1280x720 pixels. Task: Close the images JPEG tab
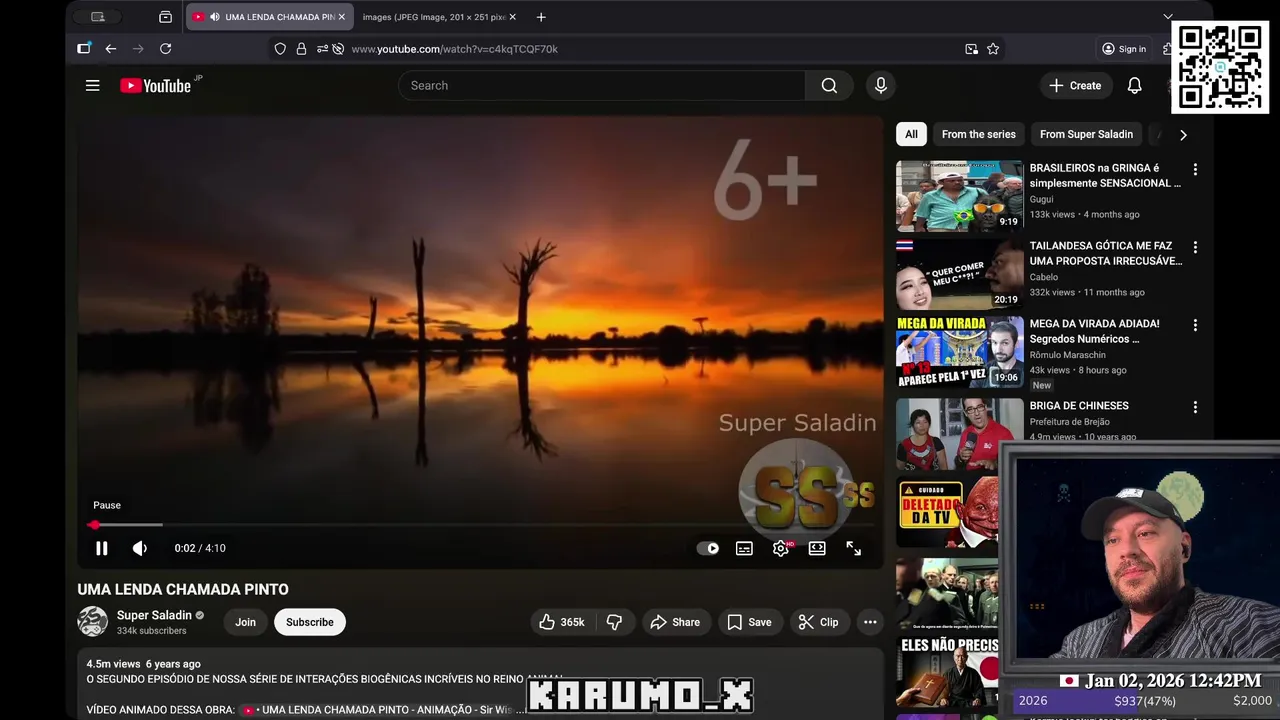[x=513, y=17]
